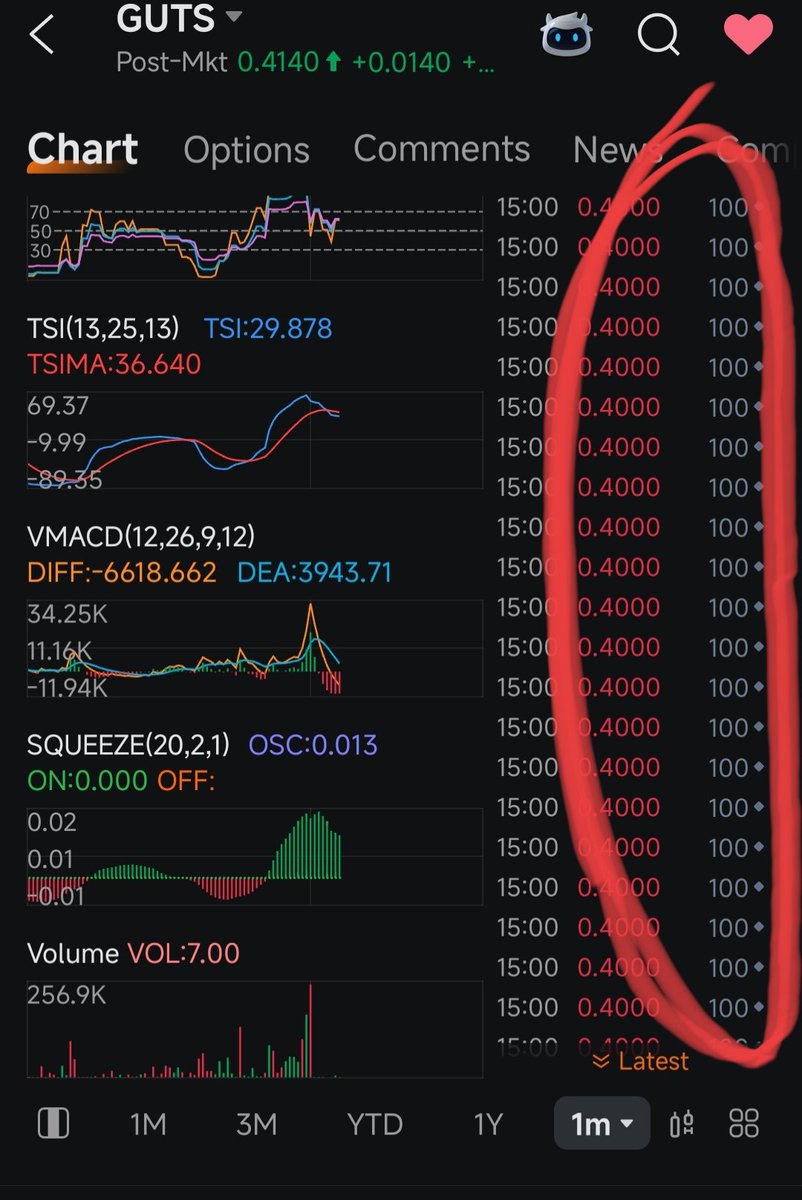Tap the DIFF:-6618.662 value
Viewport: 802px width, 1200px height.
pyautogui.click(x=122, y=573)
